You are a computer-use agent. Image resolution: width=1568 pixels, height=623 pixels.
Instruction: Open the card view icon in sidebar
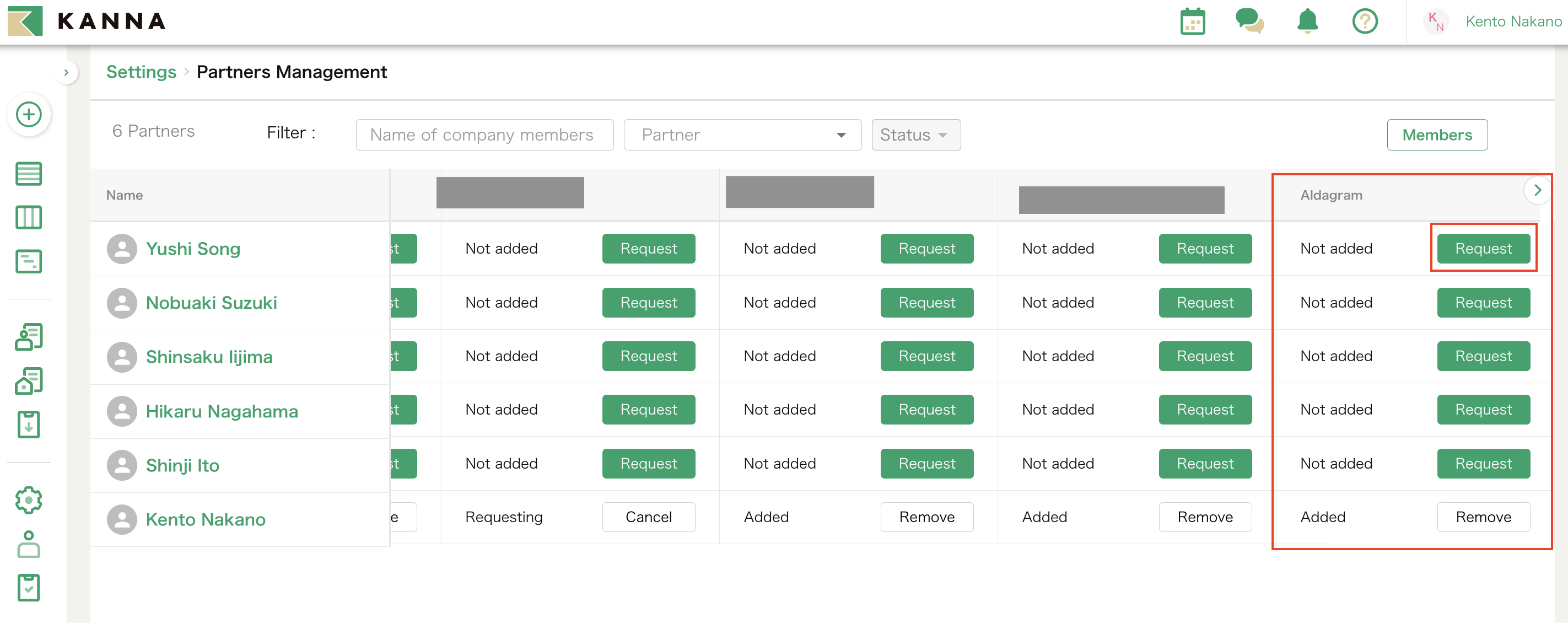tap(29, 261)
